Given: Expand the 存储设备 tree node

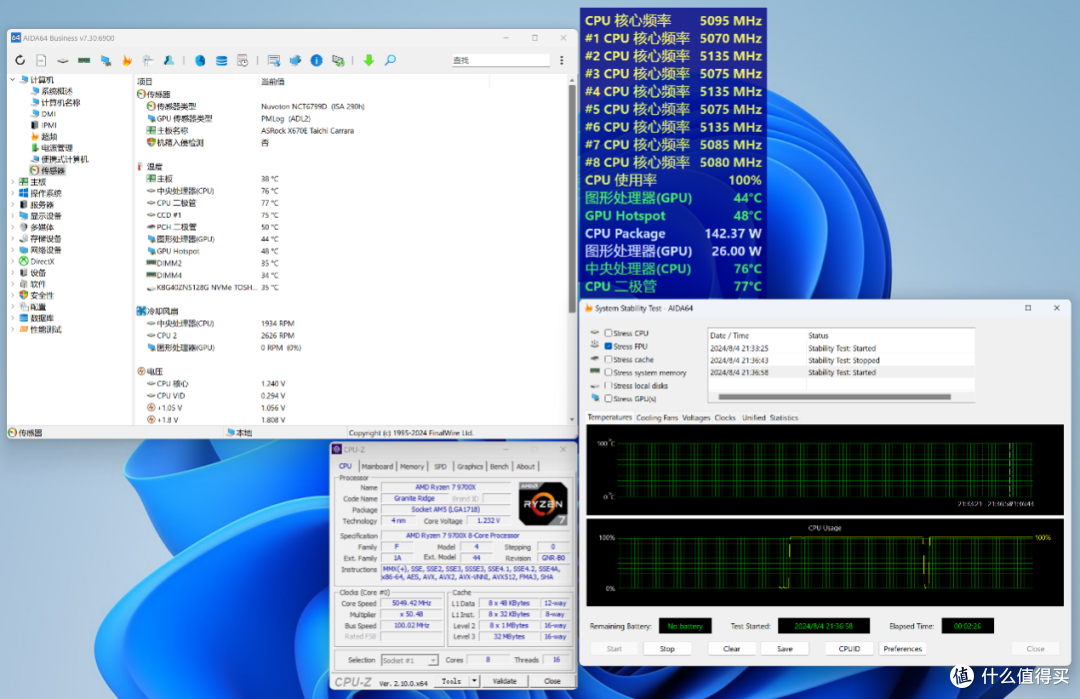Looking at the screenshot, I should [12, 239].
